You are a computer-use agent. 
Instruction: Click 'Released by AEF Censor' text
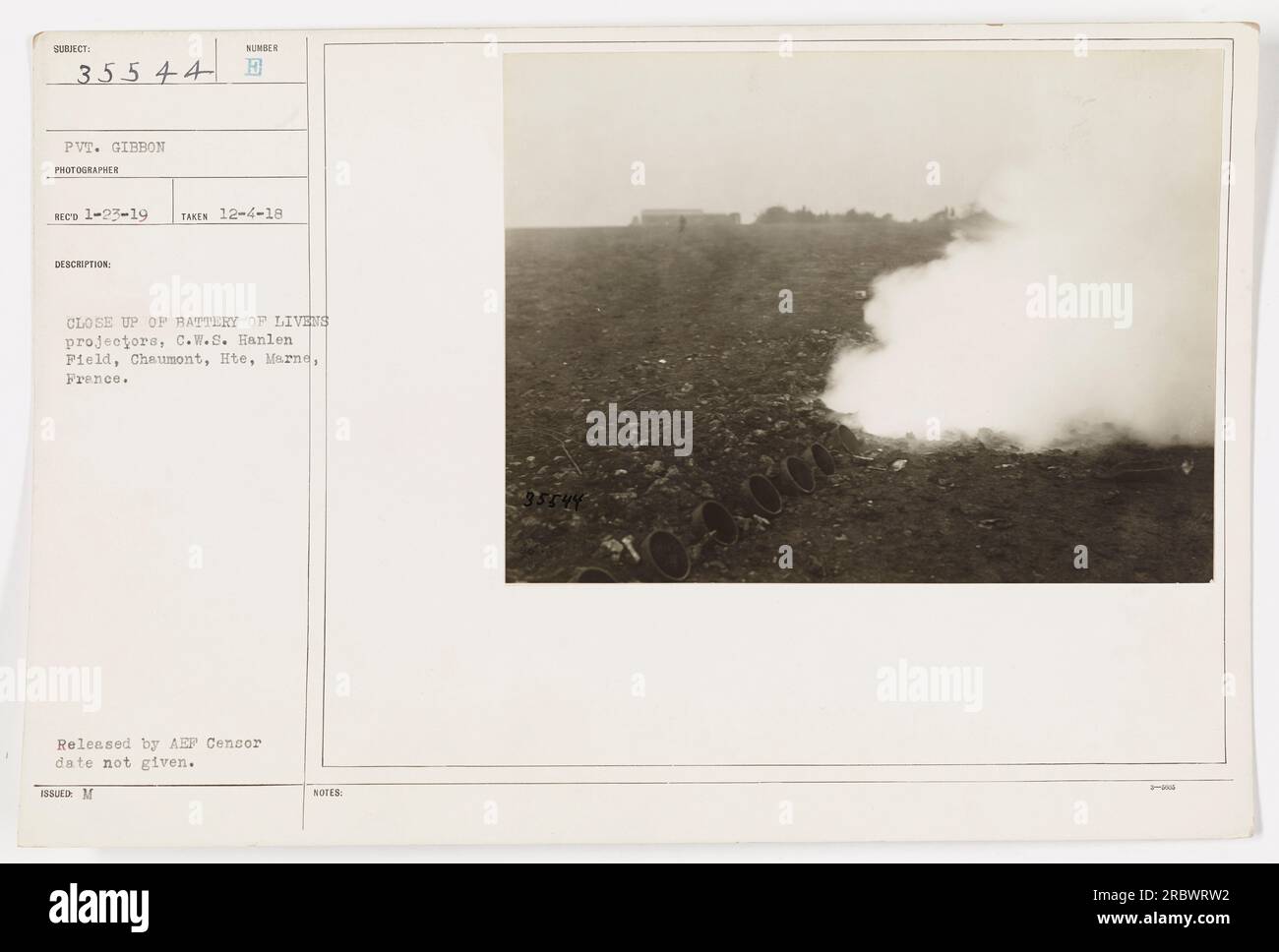(x=159, y=744)
